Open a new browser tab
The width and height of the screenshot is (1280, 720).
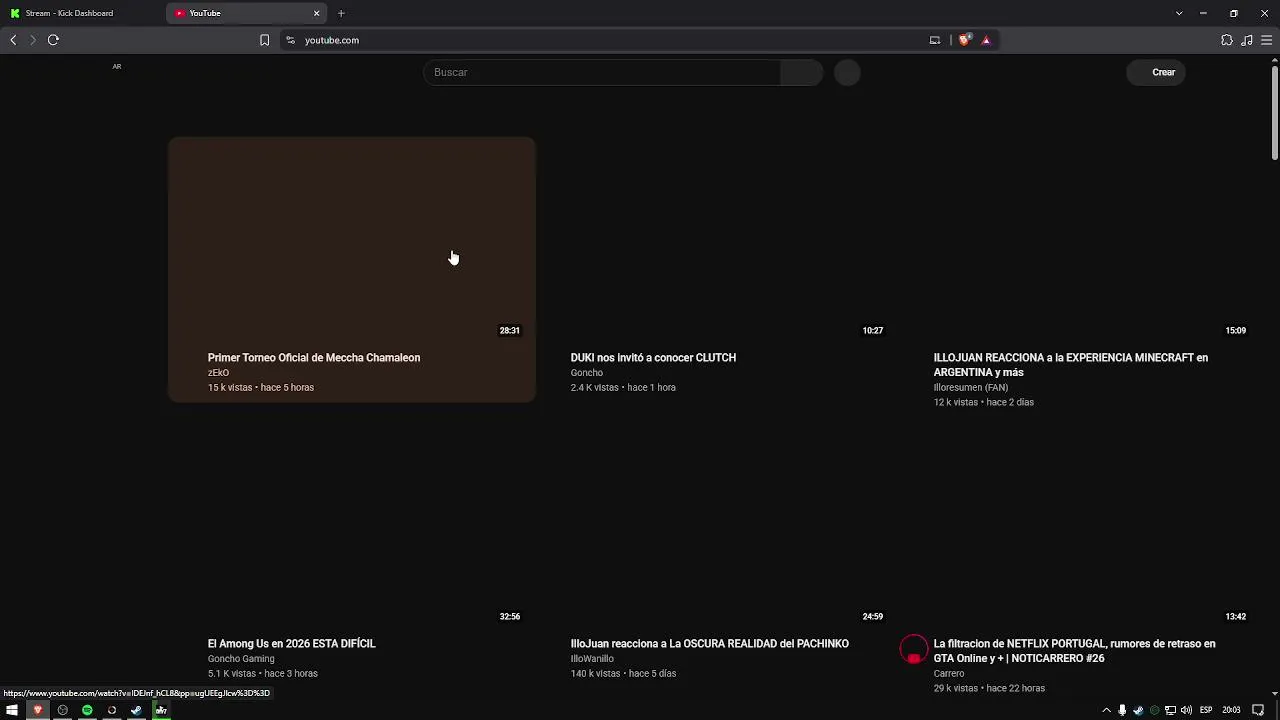[x=341, y=13]
